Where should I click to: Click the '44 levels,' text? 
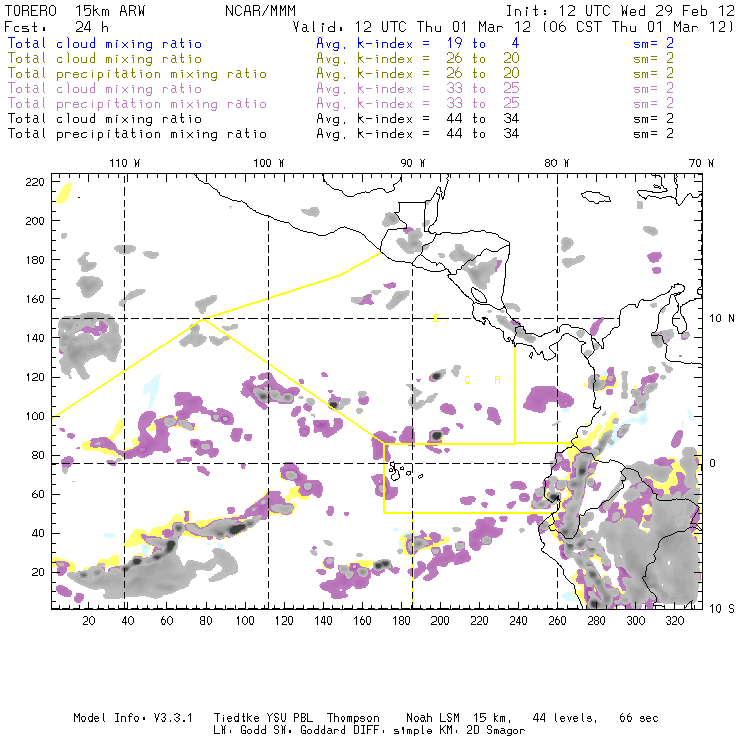tap(565, 718)
